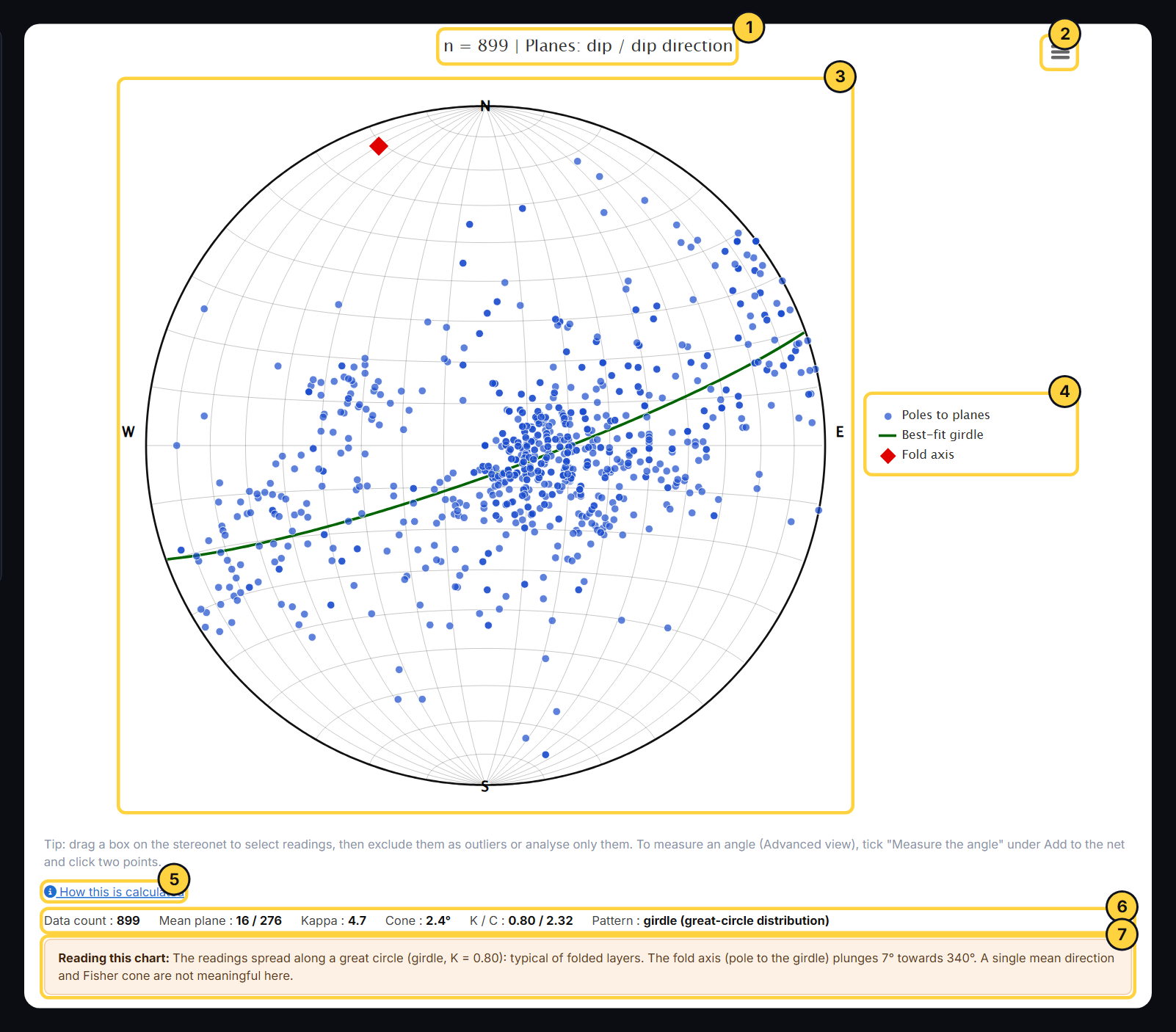The image size is (1176, 1032).
Task: Open the chart hamburger menu
Action: [x=1059, y=53]
